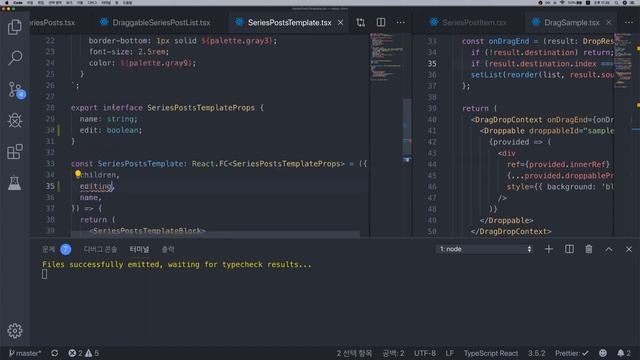The image size is (640, 360).
Task: Change TypeScript React language mode
Action: point(491,353)
